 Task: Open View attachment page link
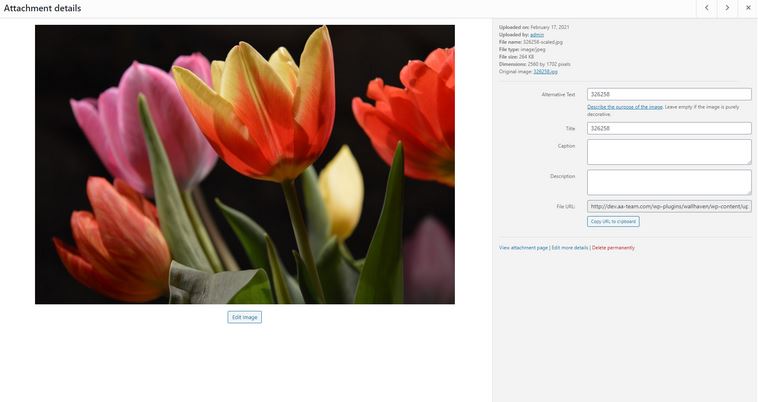coord(523,247)
